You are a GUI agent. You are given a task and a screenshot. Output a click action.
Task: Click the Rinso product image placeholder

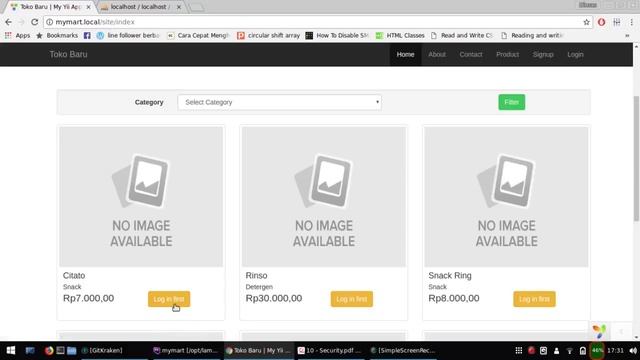tap(324, 197)
